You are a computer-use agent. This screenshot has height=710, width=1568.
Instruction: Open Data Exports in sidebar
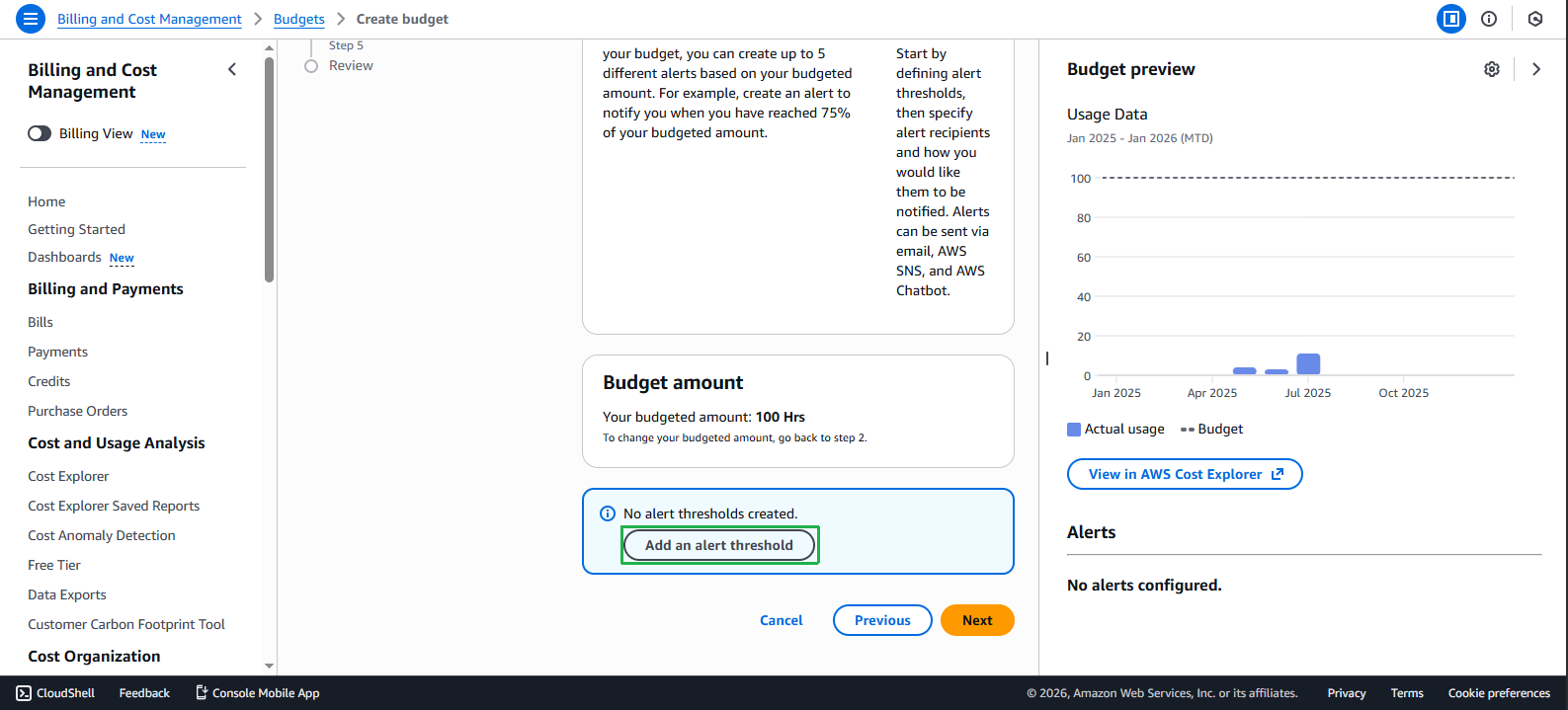(x=67, y=594)
